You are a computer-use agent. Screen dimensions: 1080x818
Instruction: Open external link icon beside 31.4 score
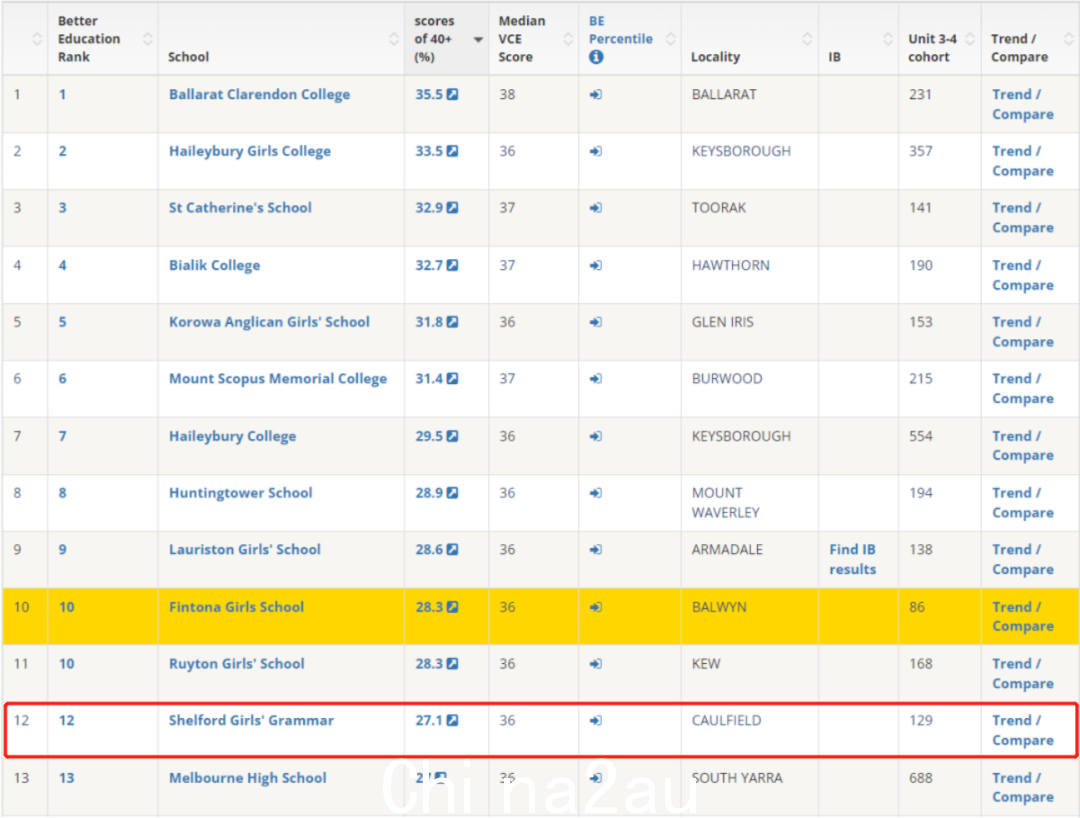point(453,378)
